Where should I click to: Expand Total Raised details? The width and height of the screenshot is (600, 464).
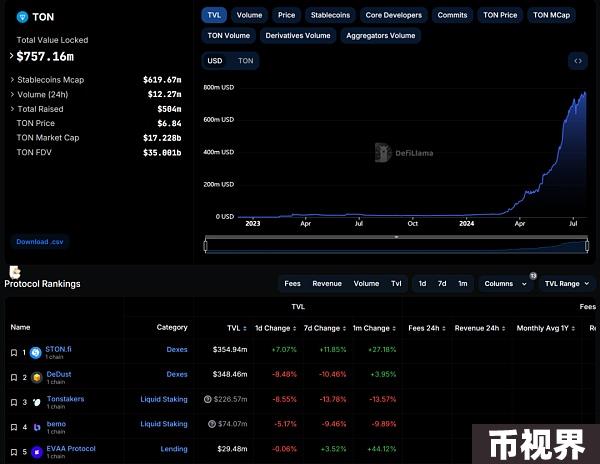[12, 109]
